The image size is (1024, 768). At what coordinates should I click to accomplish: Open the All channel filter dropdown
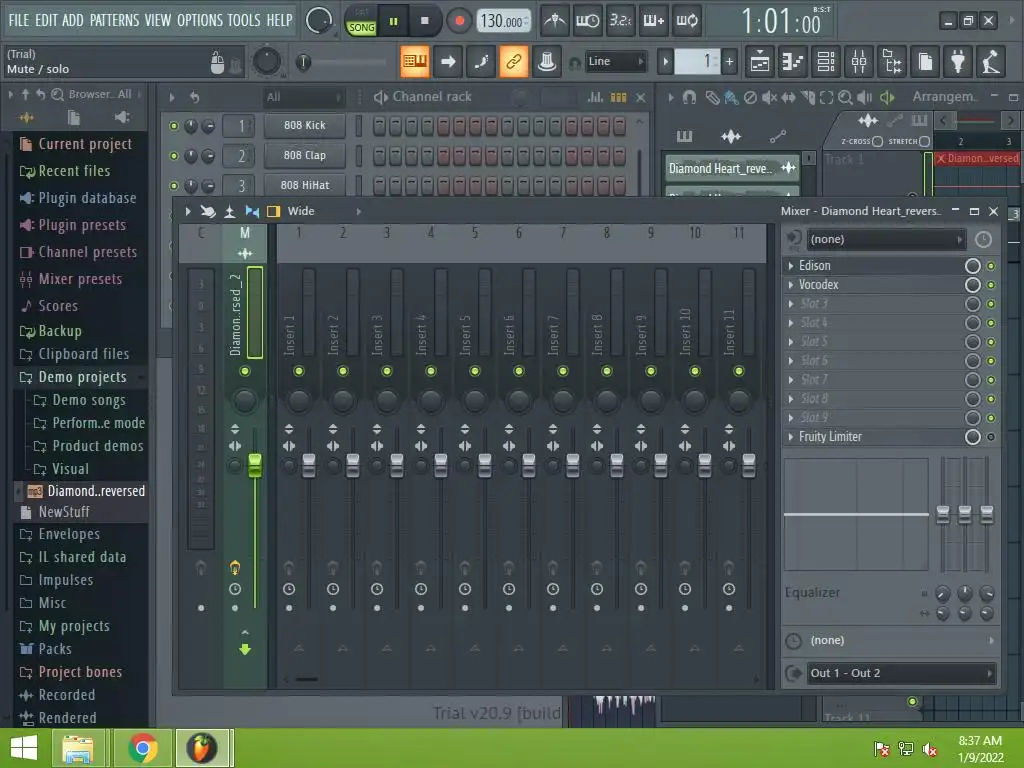pyautogui.click(x=304, y=97)
